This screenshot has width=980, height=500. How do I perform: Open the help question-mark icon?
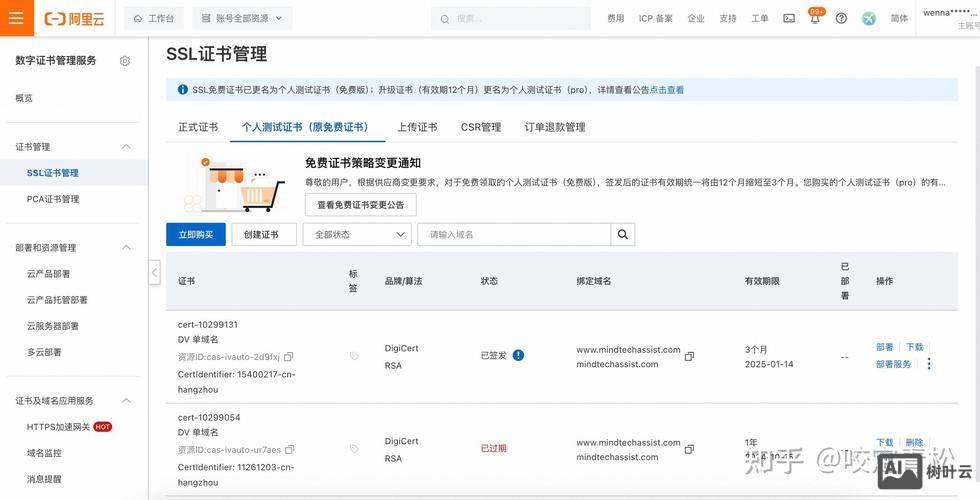click(x=841, y=19)
